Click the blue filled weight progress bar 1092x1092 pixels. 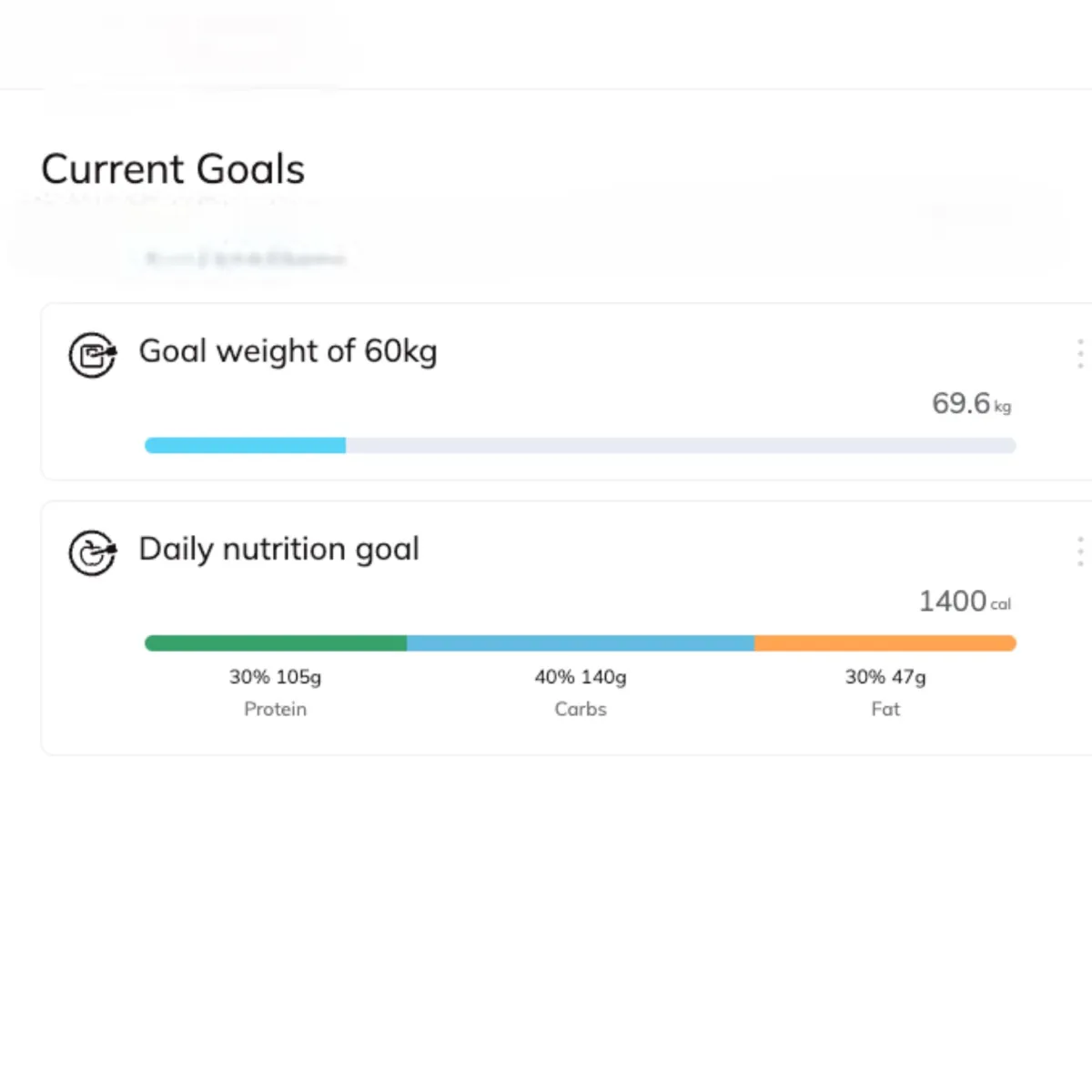point(245,445)
